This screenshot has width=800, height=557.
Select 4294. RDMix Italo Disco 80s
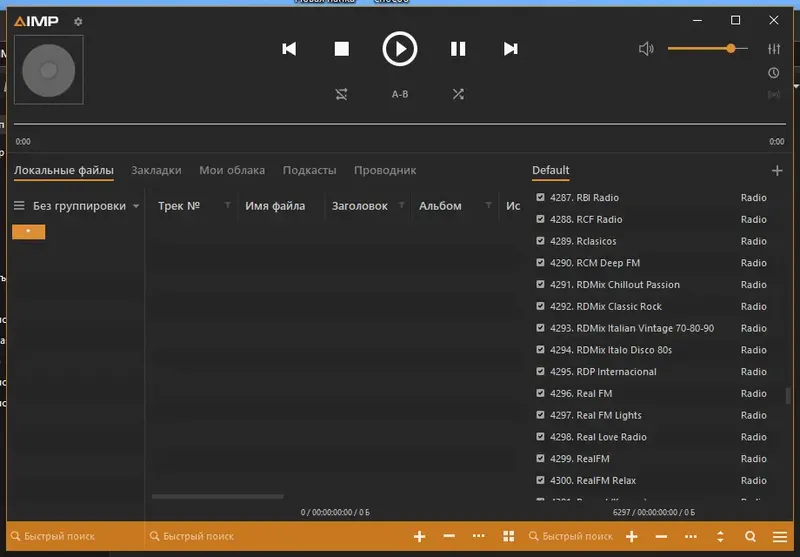point(652,350)
